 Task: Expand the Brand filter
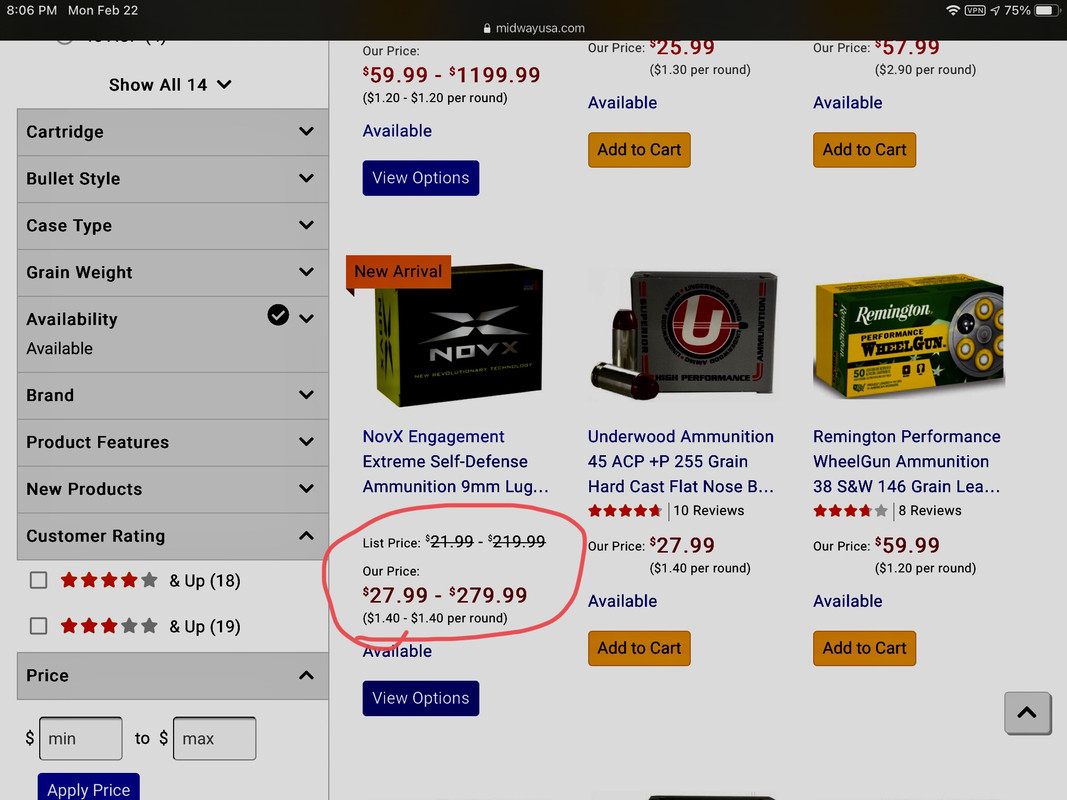[173, 395]
